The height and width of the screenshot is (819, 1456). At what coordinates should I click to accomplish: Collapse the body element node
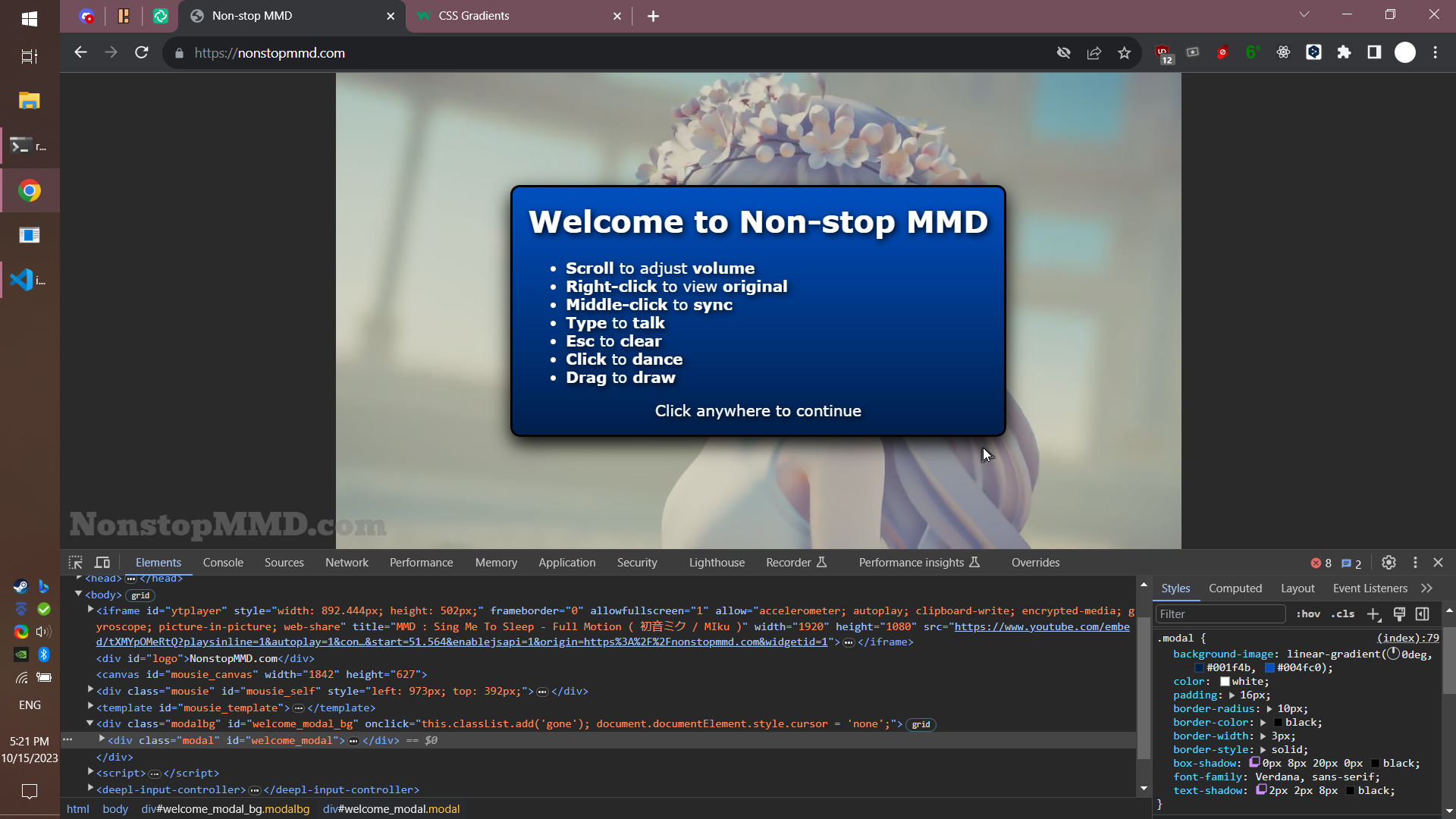[78, 595]
